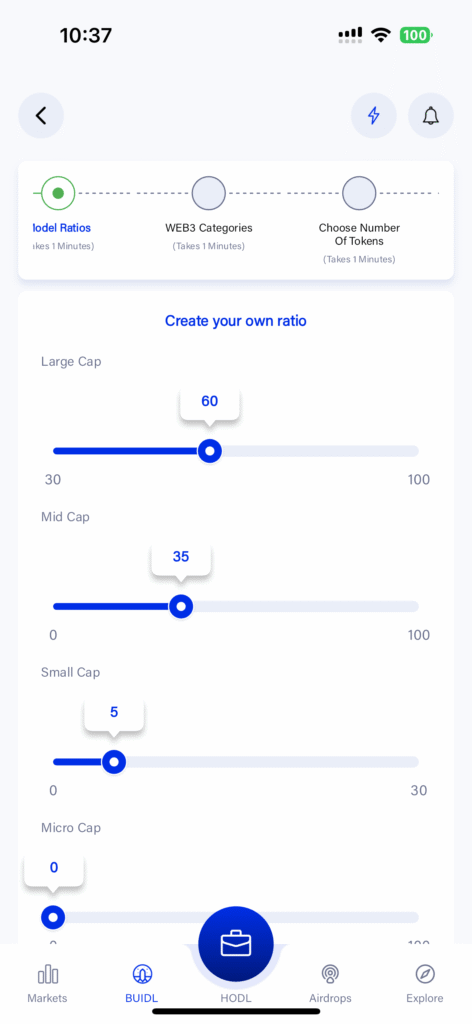Click the Small Cap slider handle
Viewport: 472px width, 1024px height.
(x=114, y=761)
